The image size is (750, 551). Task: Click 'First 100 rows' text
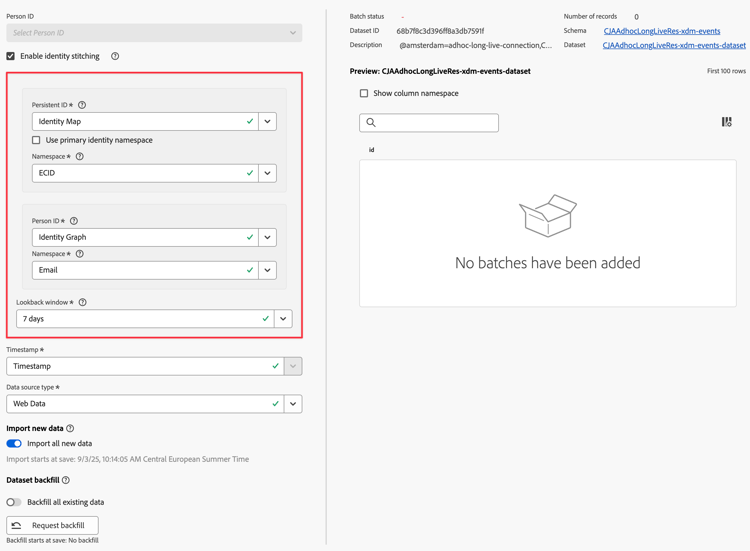pos(726,71)
